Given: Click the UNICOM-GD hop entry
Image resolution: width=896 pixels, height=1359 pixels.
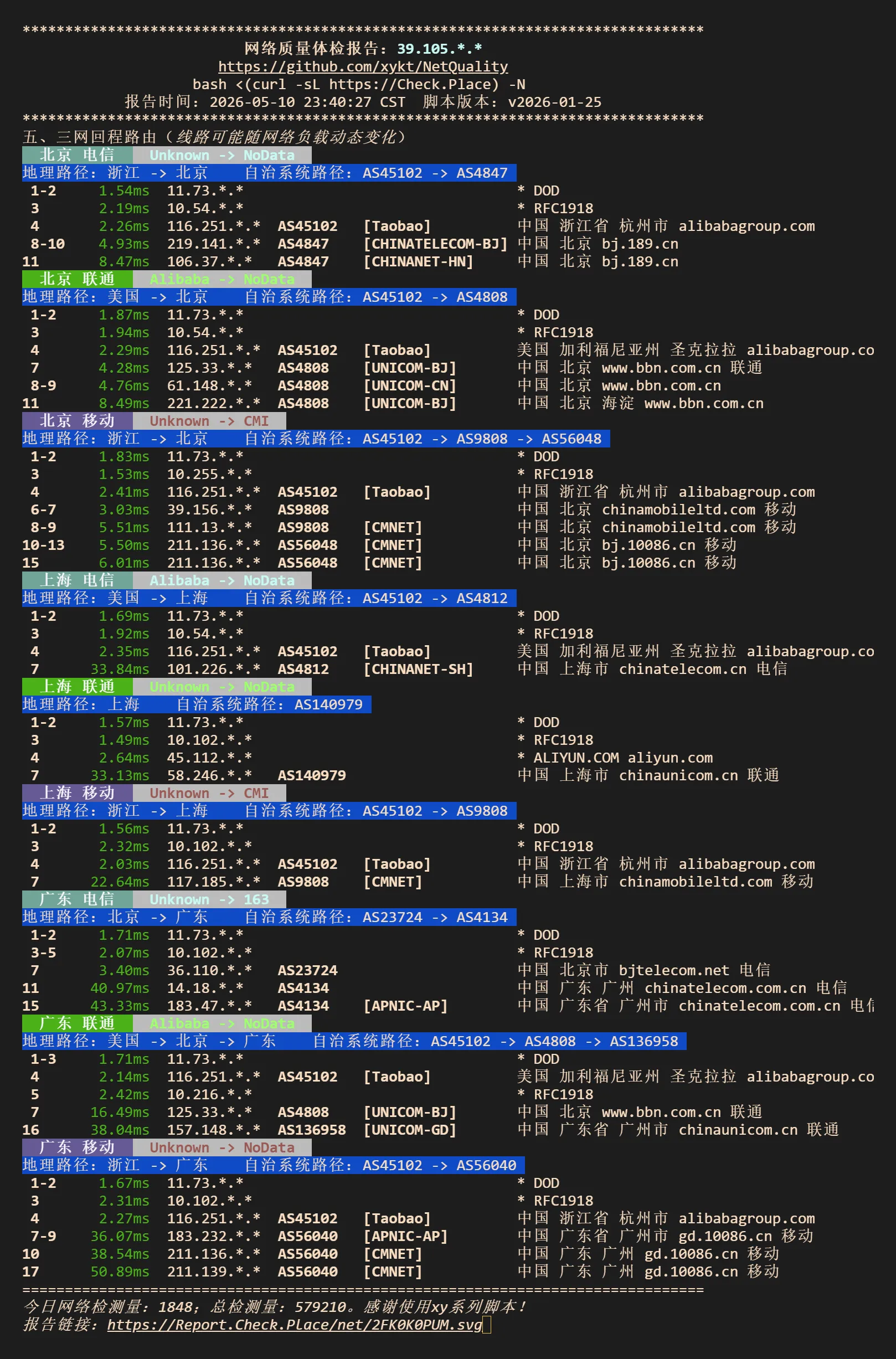Looking at the screenshot, I should [410, 1129].
